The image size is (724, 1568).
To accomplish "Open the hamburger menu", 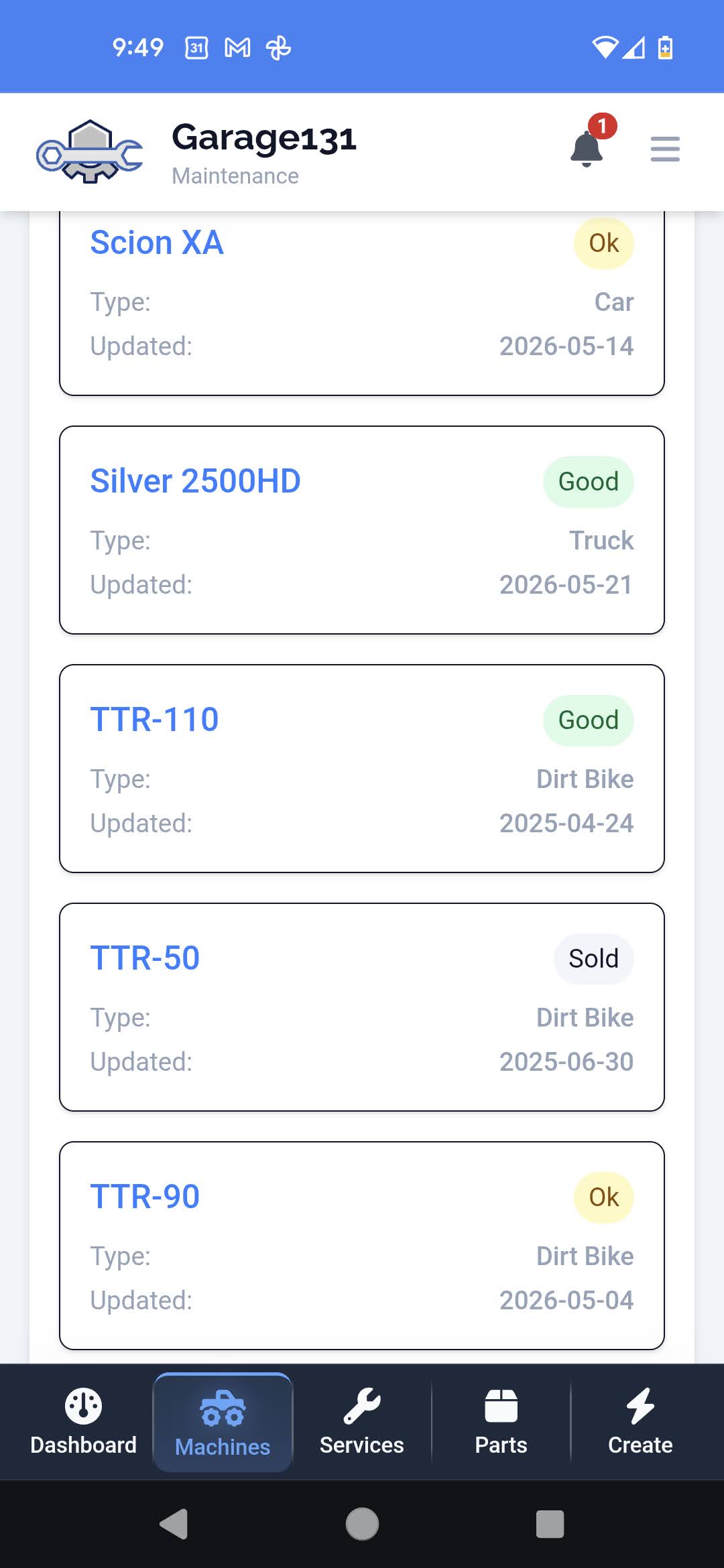I will coord(665,149).
